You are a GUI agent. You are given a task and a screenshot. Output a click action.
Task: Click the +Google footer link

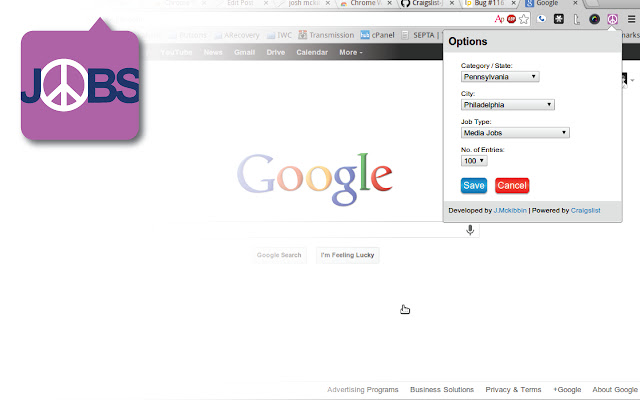[567, 390]
